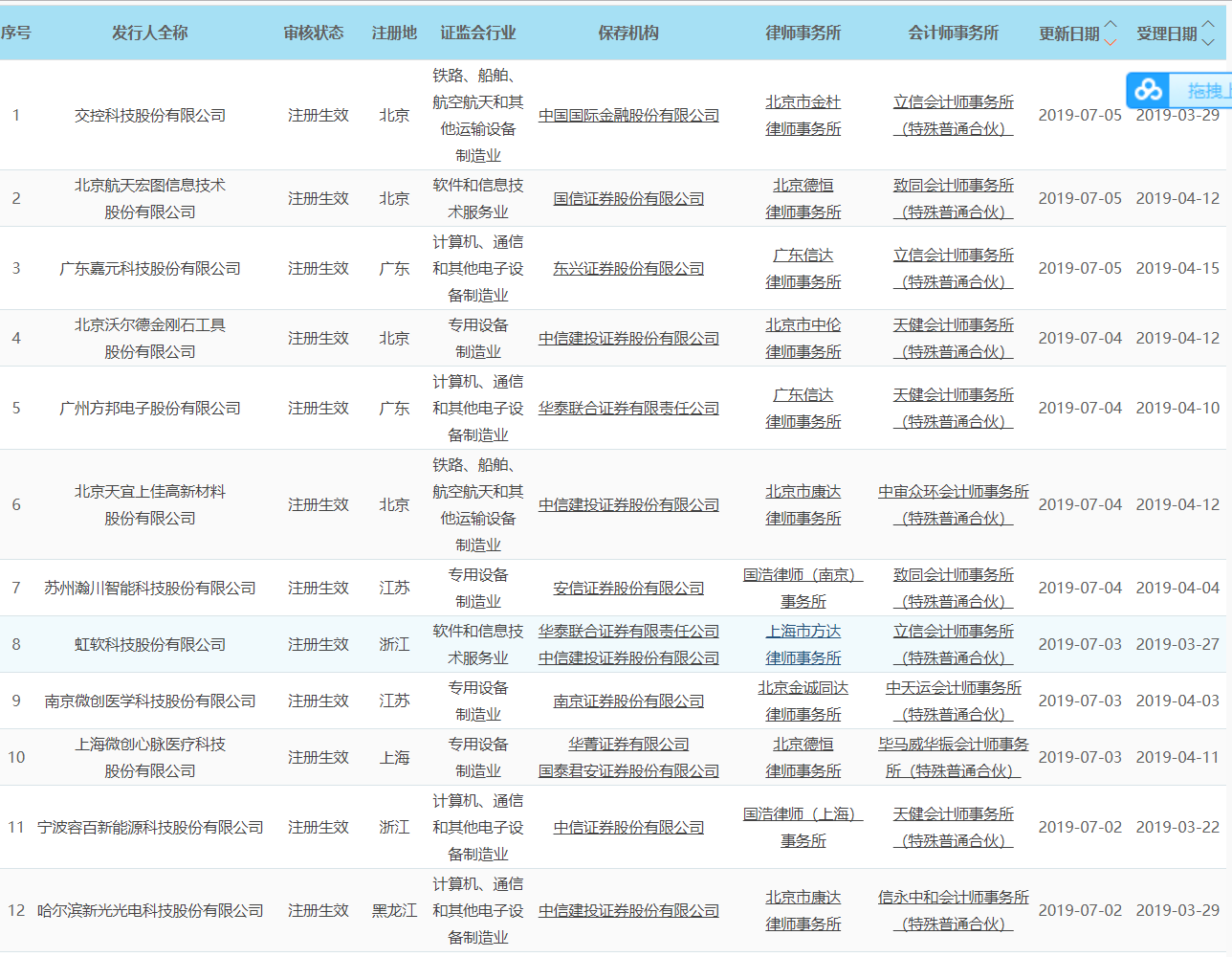Open 广东信达律师事务所 link in 广州方邦电子 row
The width and height of the screenshot is (1232, 957).
click(x=803, y=408)
